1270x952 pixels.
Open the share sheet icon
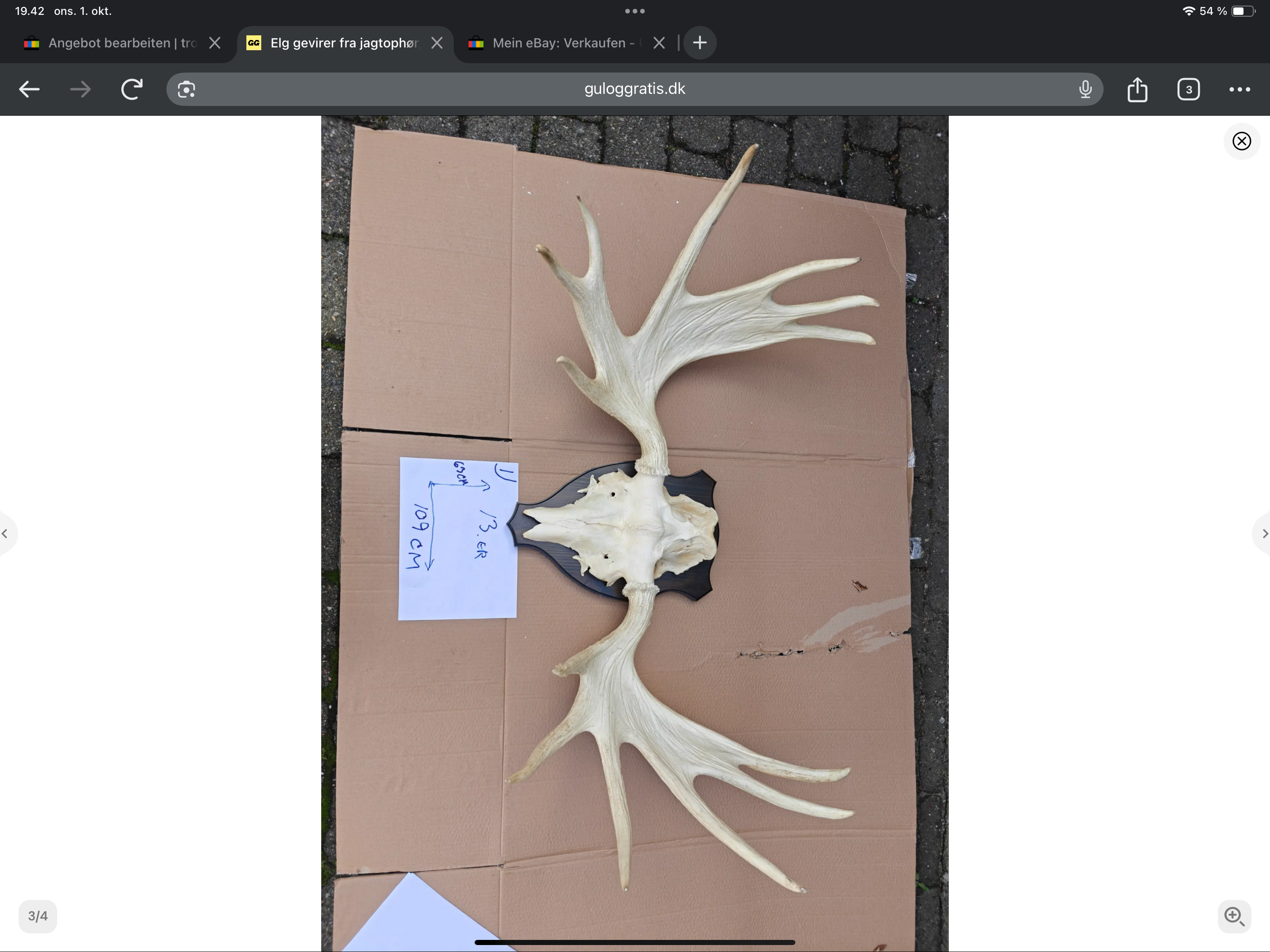[1137, 89]
